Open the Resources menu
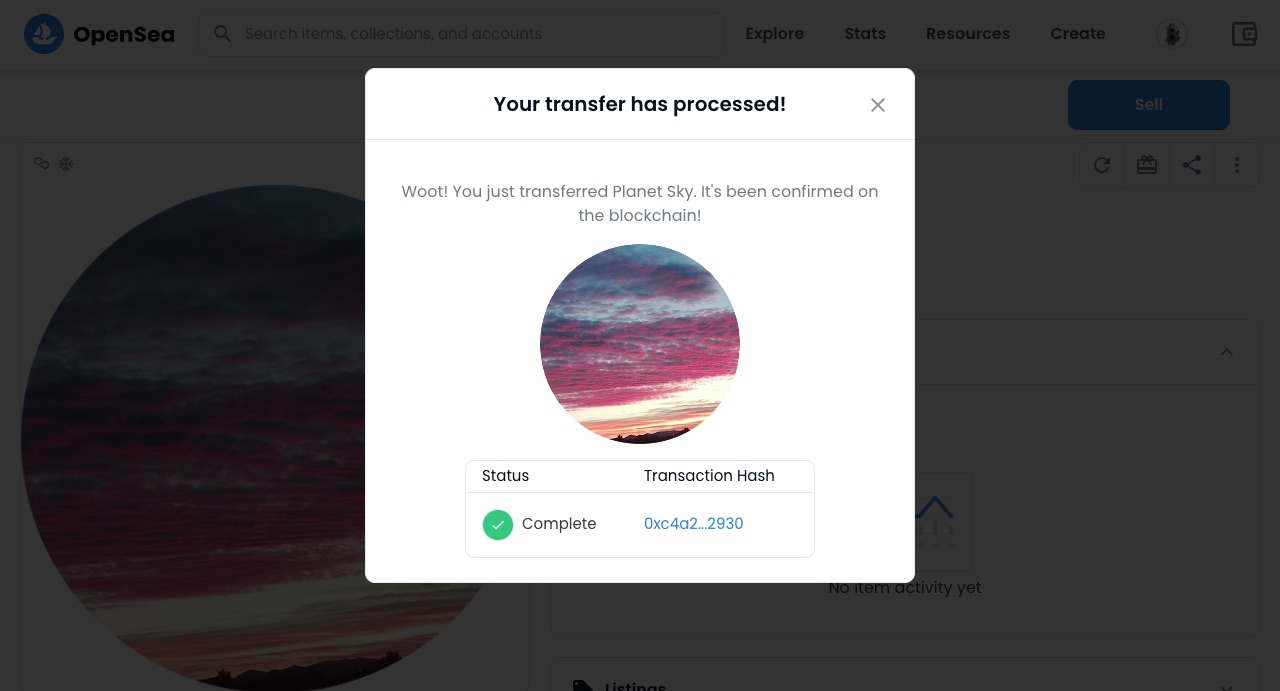Image resolution: width=1280 pixels, height=691 pixels. click(968, 34)
